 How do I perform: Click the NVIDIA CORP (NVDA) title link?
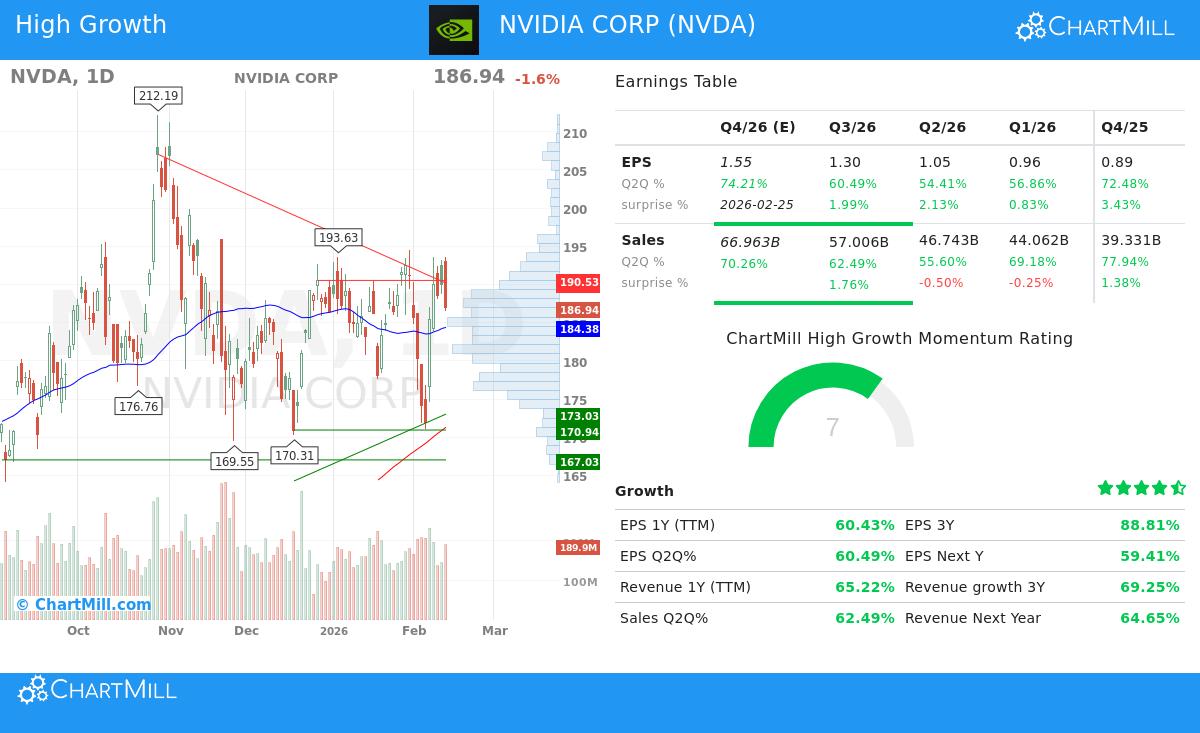627,27
